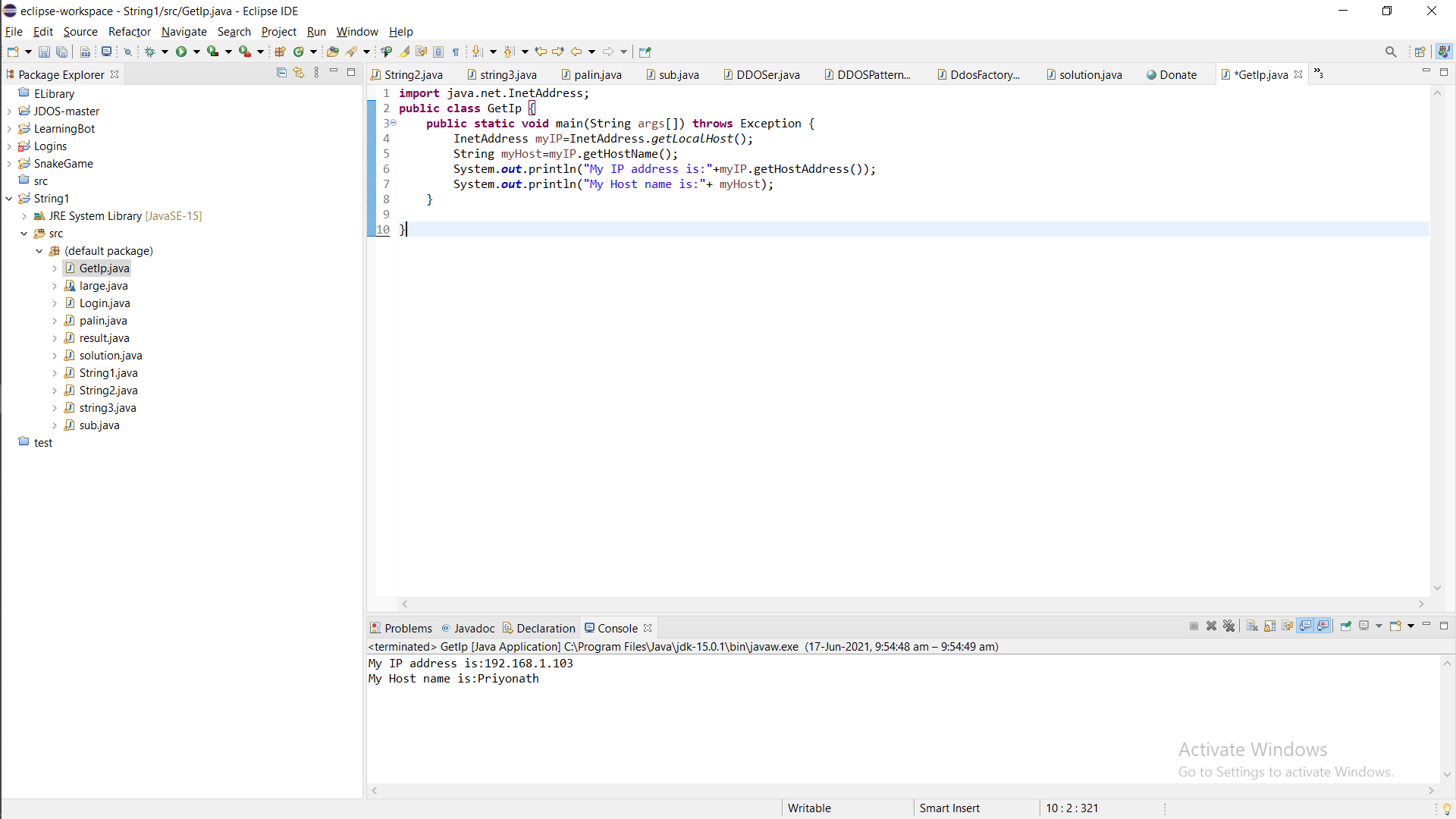The height and width of the screenshot is (819, 1456).
Task: Show hidden editor tabs list
Action: pyautogui.click(x=1319, y=74)
